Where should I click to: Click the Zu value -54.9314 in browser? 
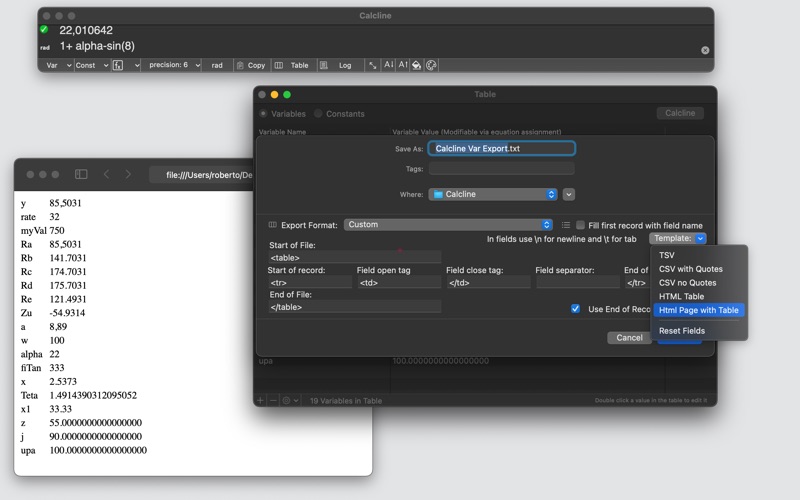pos(67,312)
